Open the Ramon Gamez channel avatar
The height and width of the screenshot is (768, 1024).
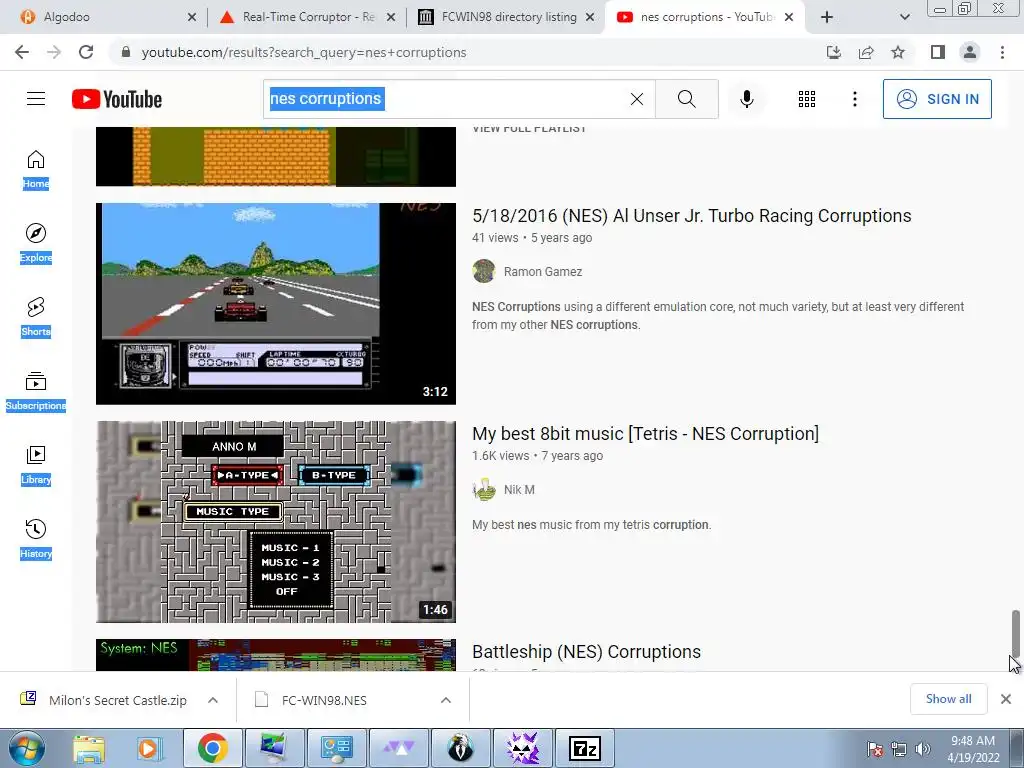484,271
